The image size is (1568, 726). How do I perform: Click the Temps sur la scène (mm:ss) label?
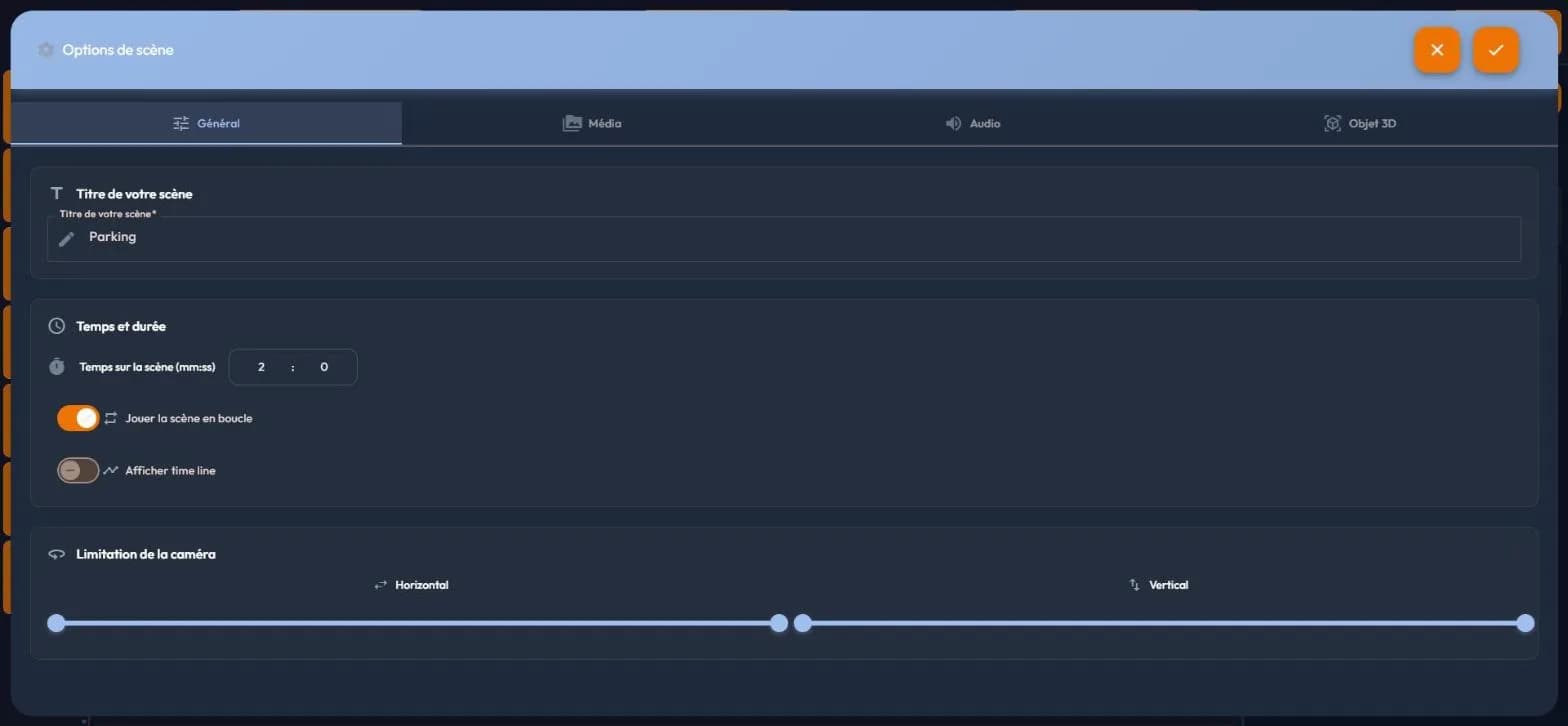pyautogui.click(x=147, y=367)
